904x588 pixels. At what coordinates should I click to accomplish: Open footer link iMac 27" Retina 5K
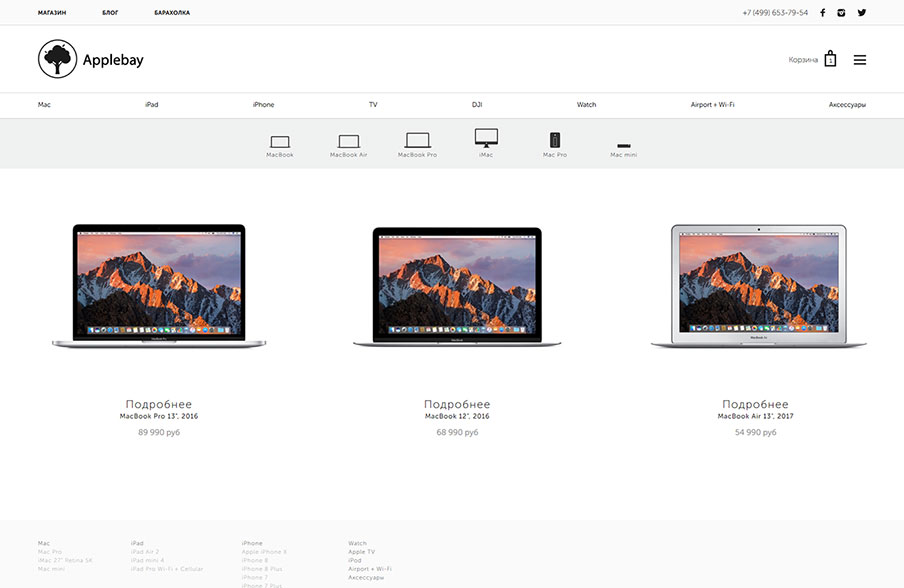click(x=65, y=560)
